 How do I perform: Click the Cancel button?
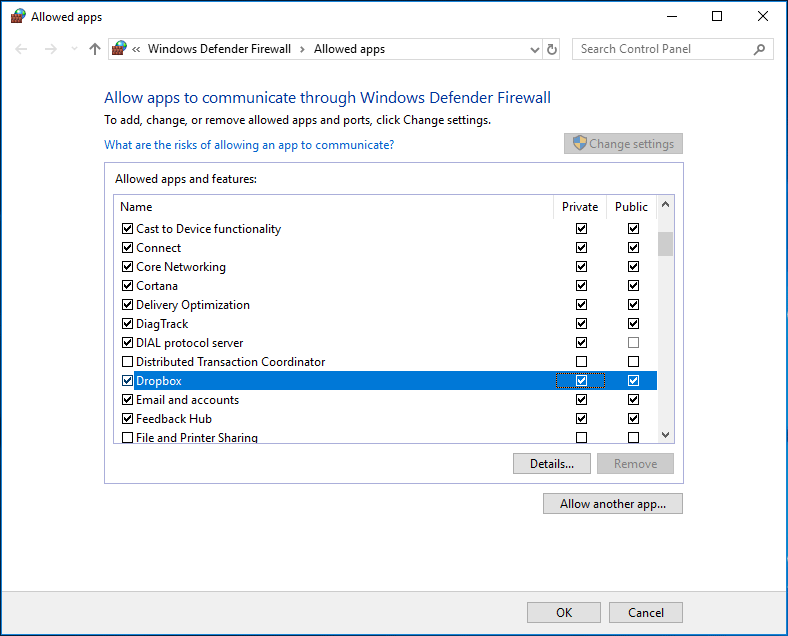point(646,612)
